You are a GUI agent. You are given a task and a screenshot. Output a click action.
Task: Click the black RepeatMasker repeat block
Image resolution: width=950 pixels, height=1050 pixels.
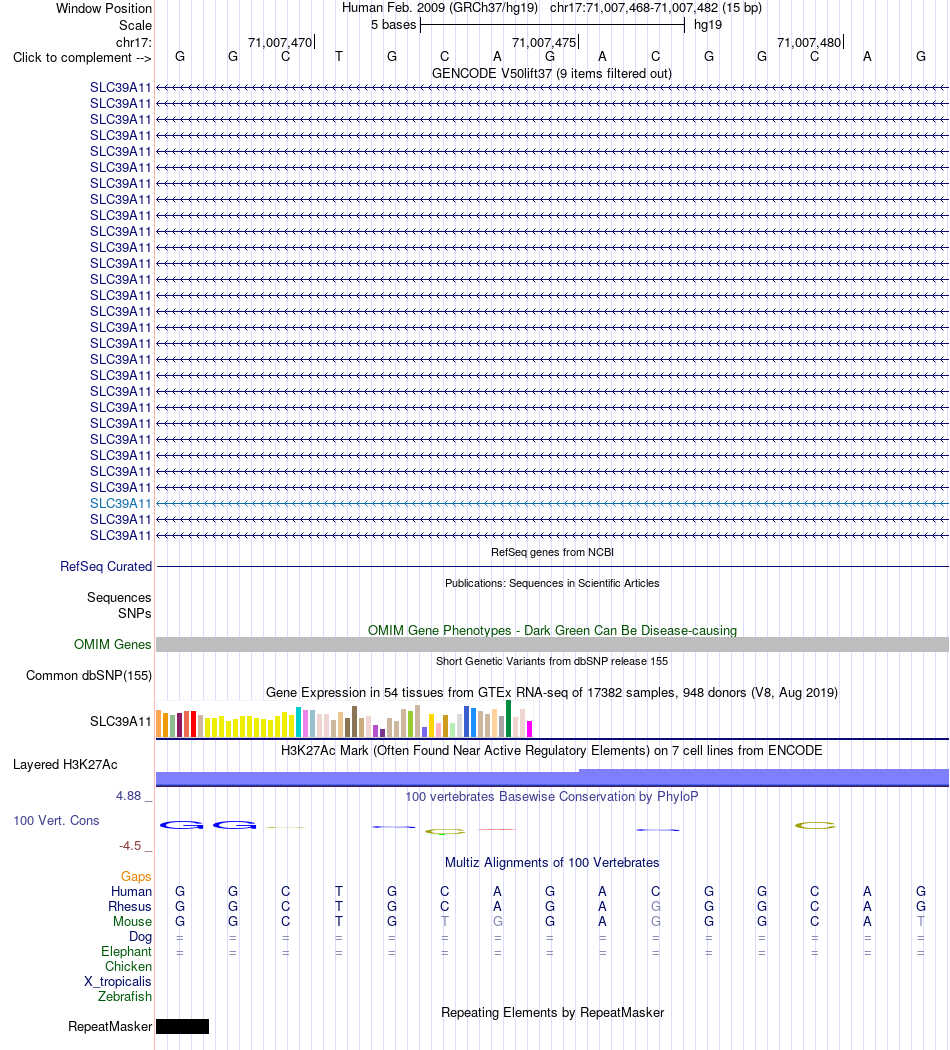coord(182,1027)
